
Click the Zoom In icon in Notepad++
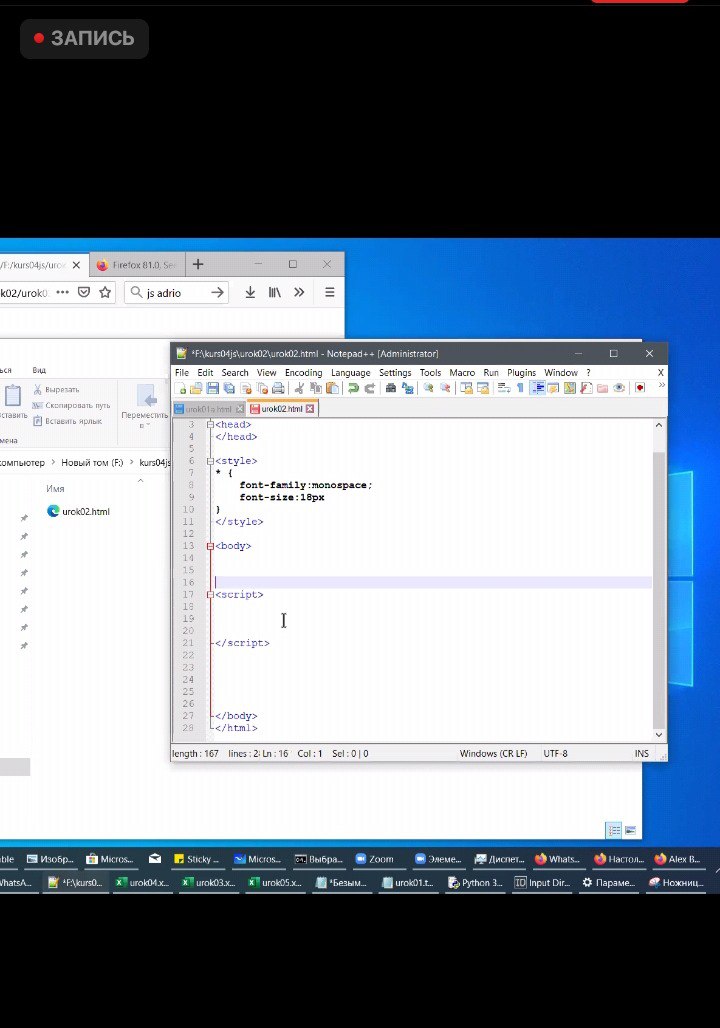pyautogui.click(x=428, y=388)
